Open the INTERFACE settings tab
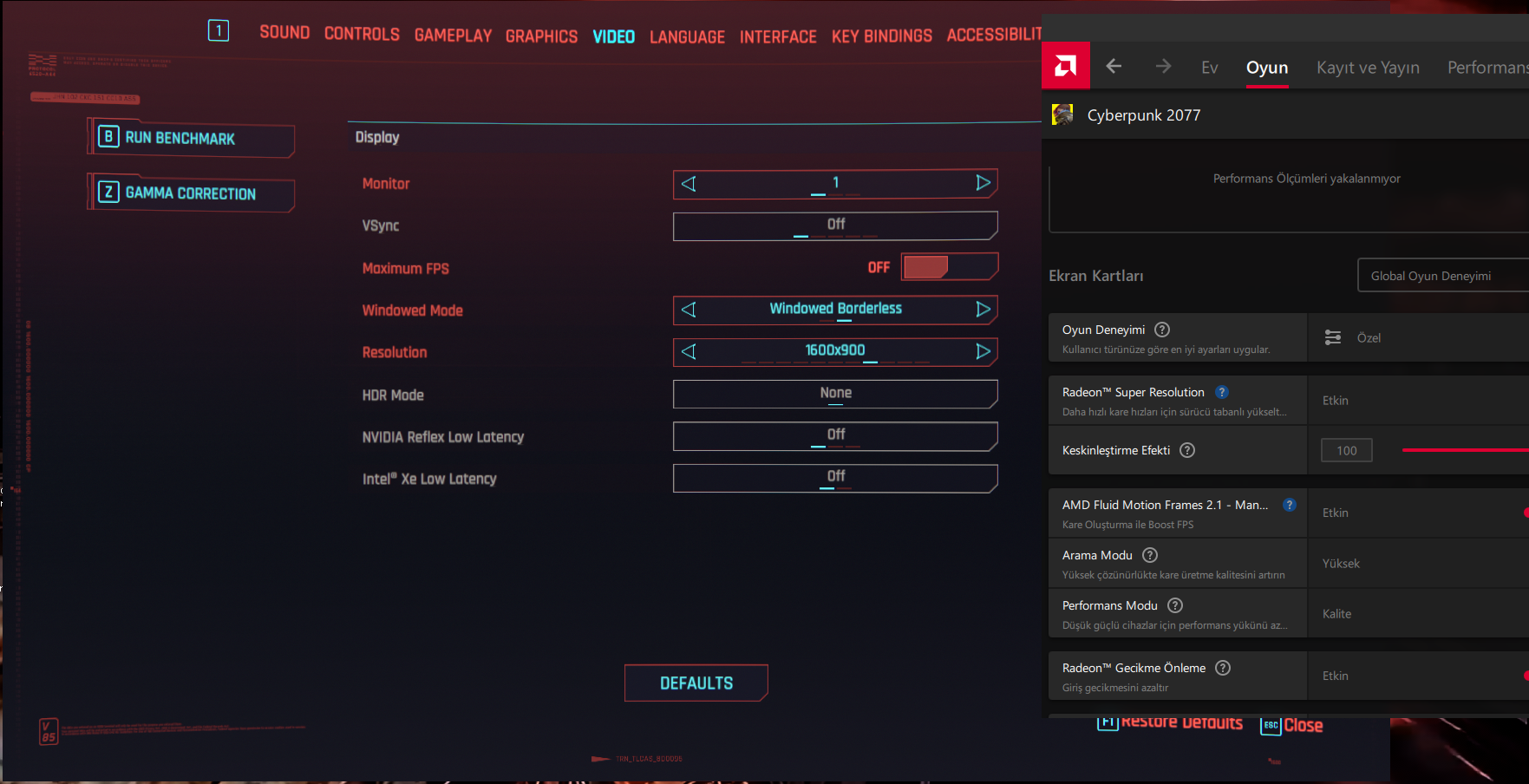Screen dimensions: 1529x784 coord(778,36)
